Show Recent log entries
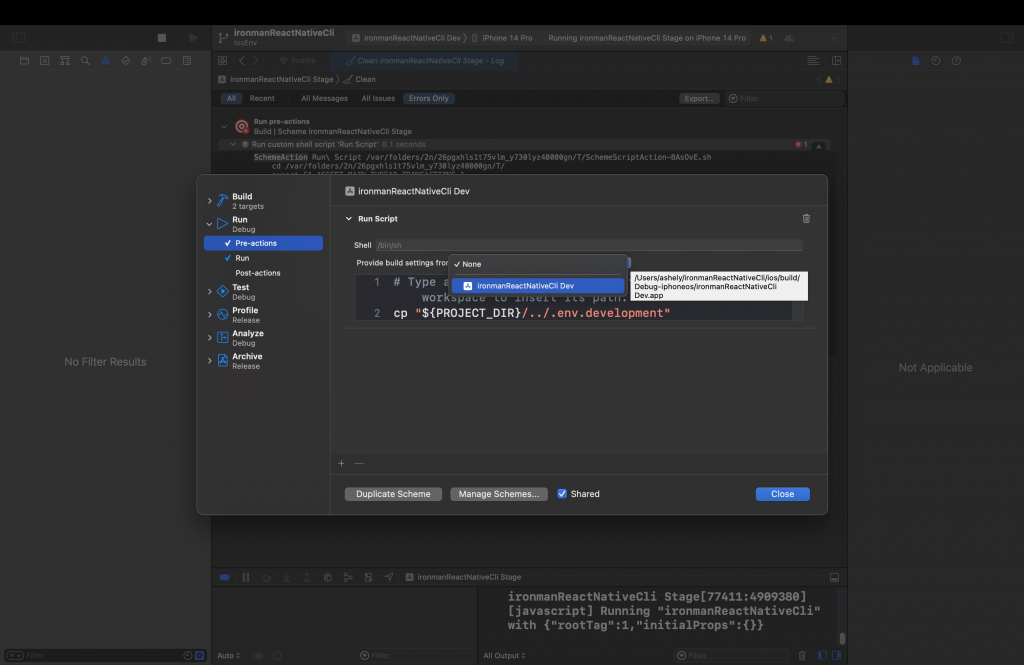The width and height of the screenshot is (1024, 665). pos(262,99)
